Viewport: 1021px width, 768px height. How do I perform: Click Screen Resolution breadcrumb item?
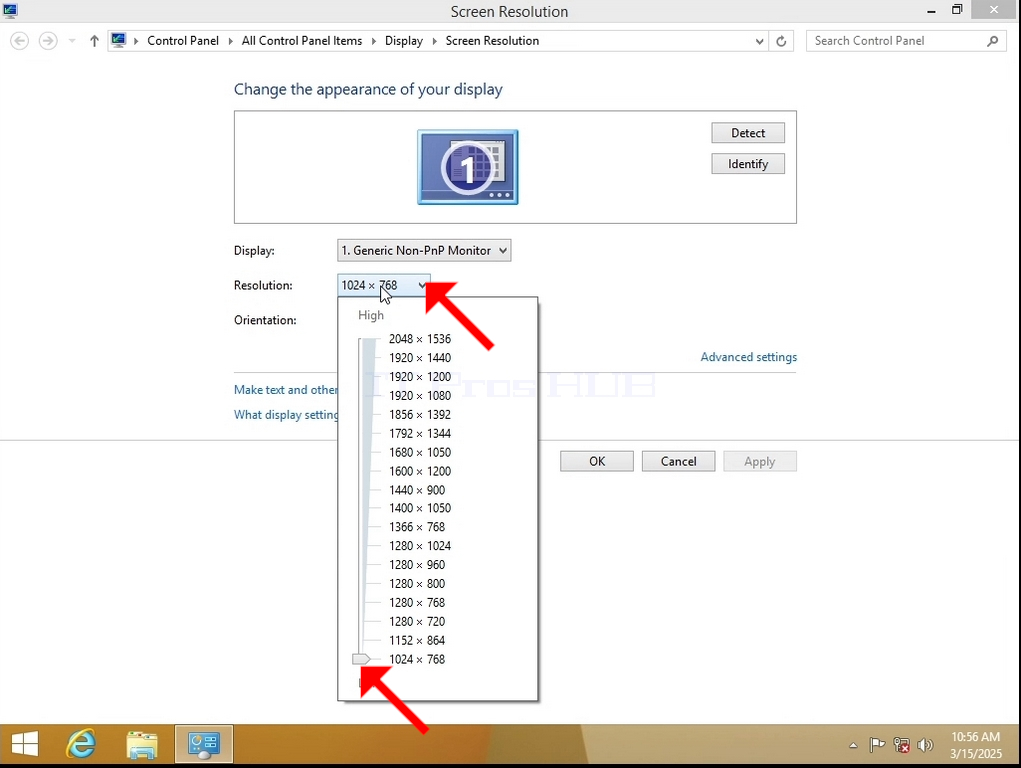click(492, 40)
